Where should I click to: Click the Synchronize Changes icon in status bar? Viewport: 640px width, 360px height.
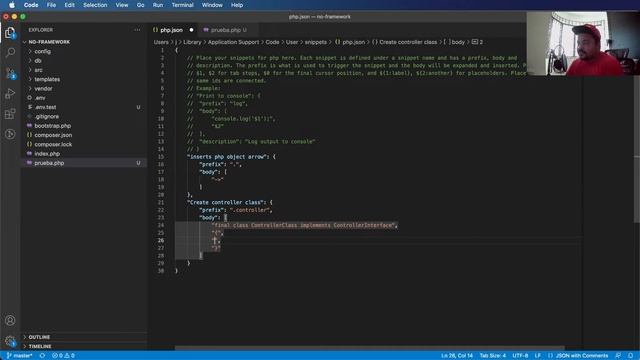(x=42, y=356)
